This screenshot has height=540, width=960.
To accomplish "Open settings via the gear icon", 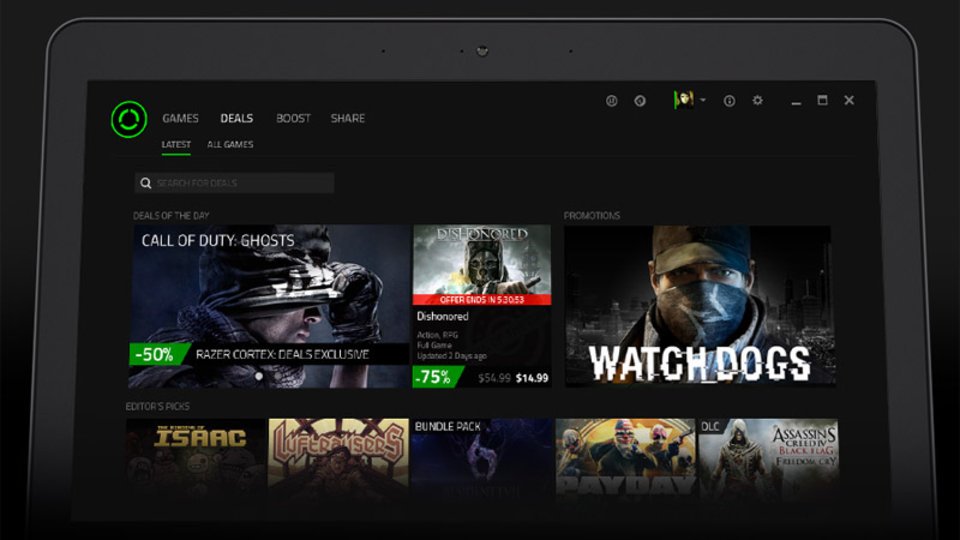I will [757, 100].
